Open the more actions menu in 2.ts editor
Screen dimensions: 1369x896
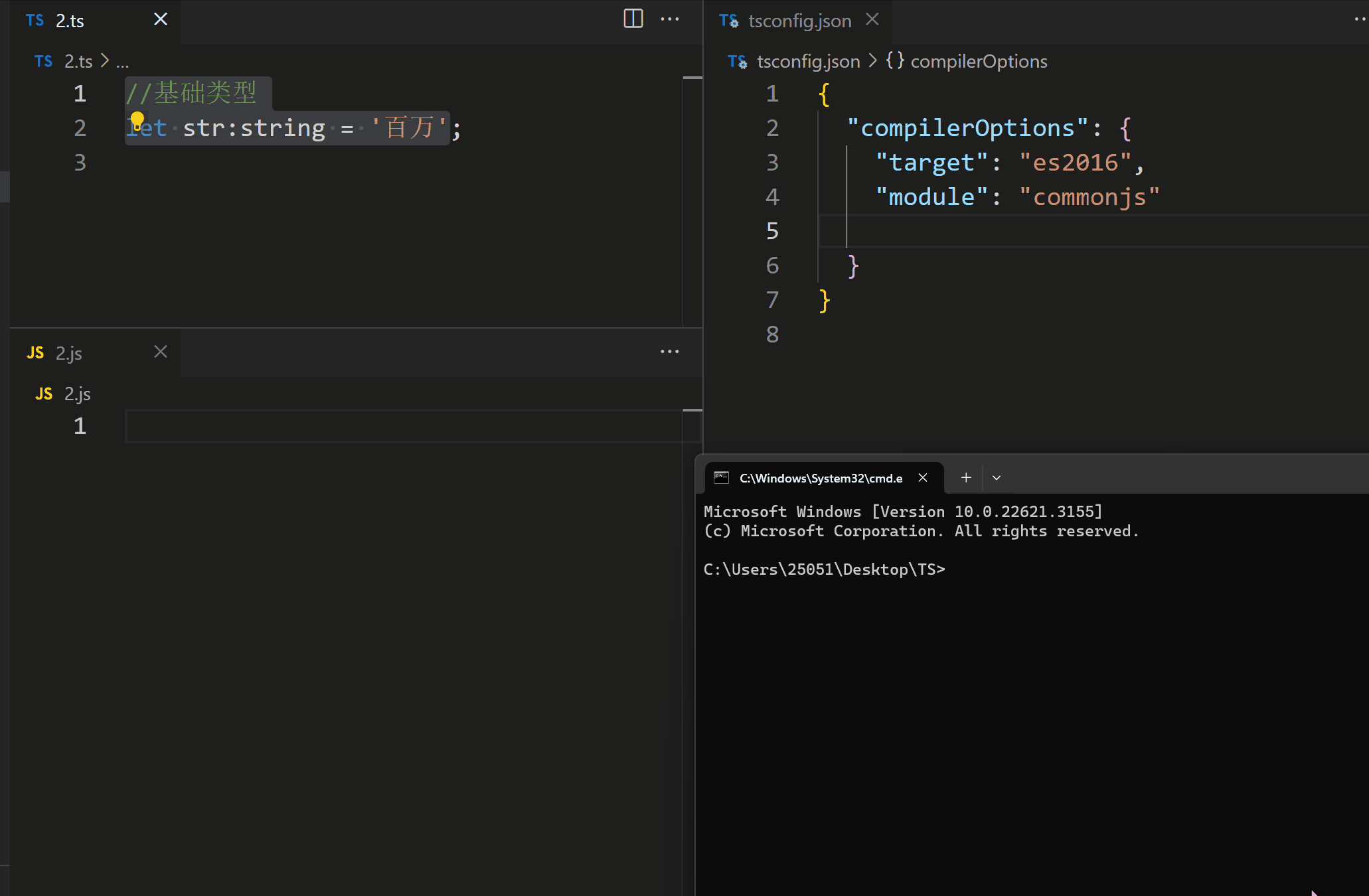[x=671, y=19]
